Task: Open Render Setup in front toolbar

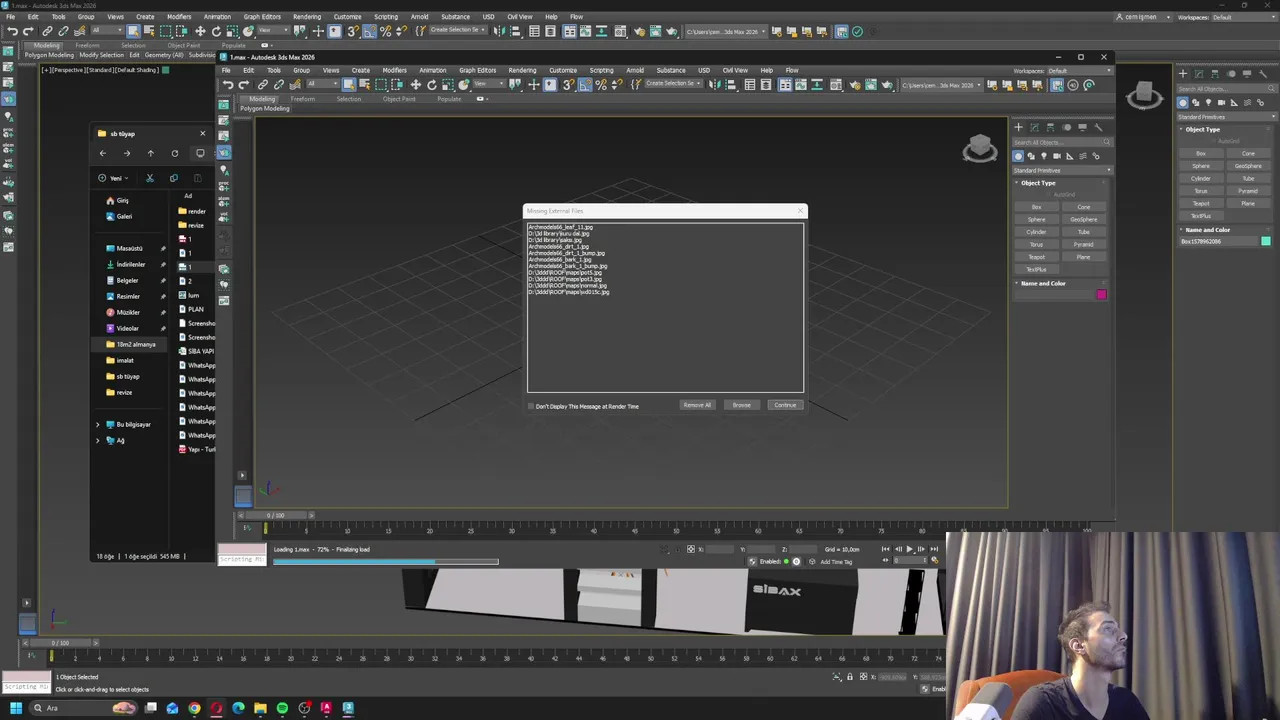Action: (x=856, y=85)
